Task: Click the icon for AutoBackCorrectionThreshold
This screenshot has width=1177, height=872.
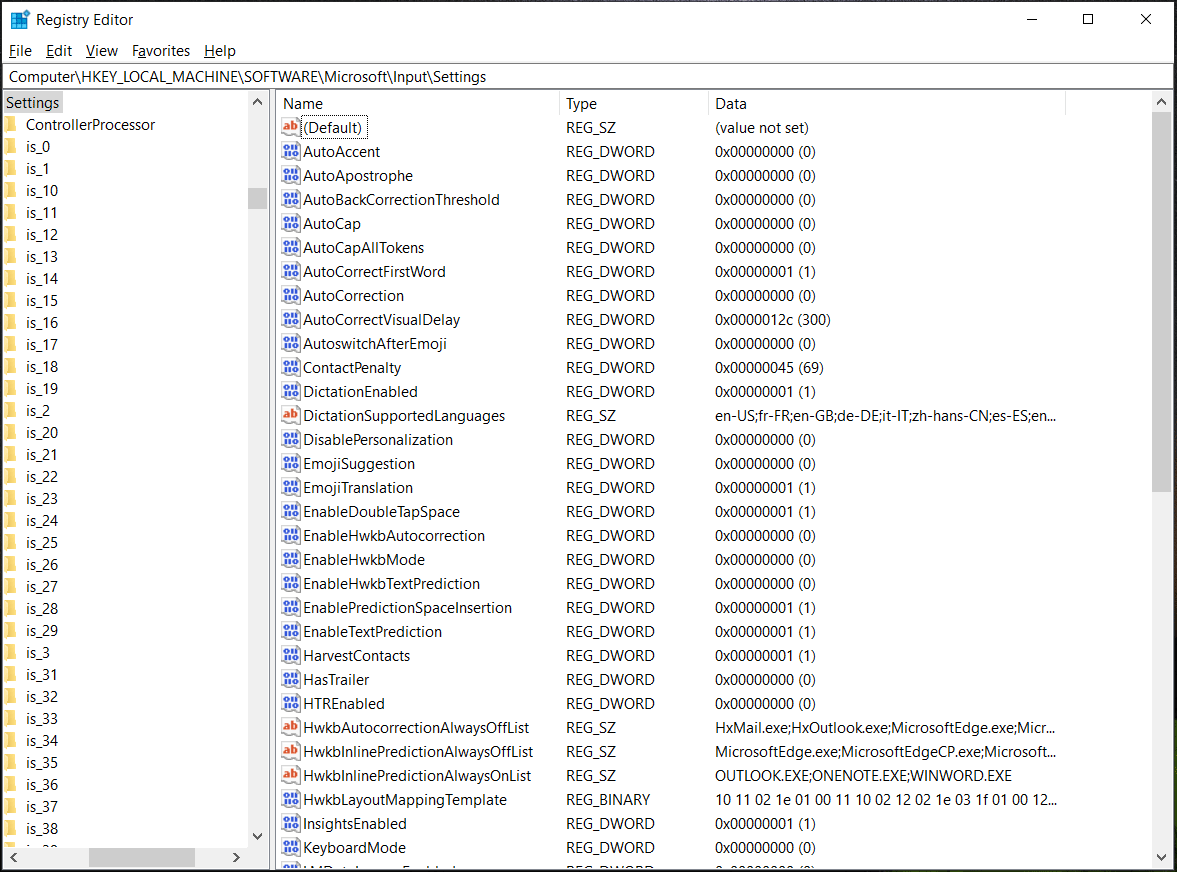Action: (290, 199)
